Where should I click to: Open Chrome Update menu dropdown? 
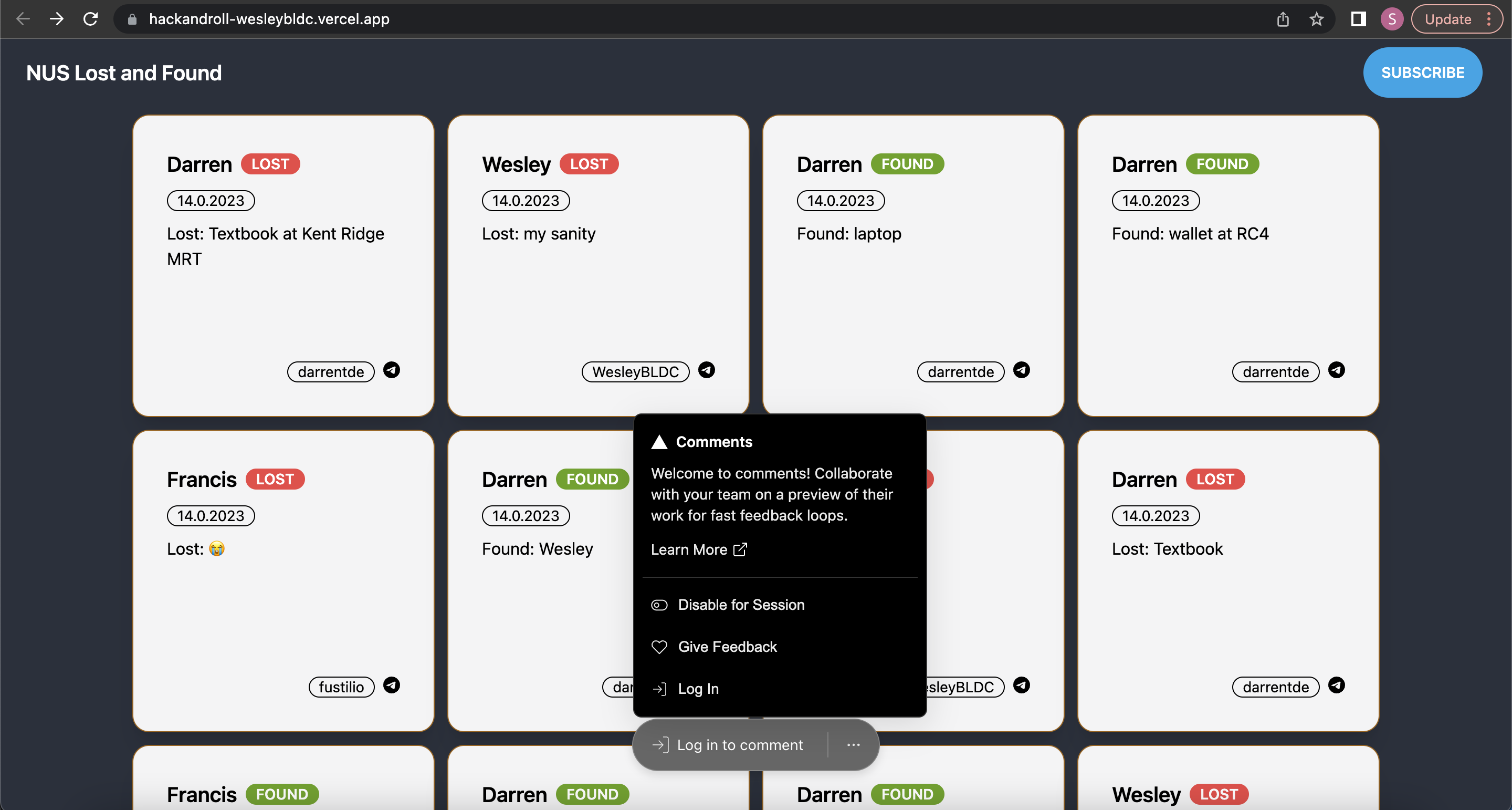coord(1457,19)
